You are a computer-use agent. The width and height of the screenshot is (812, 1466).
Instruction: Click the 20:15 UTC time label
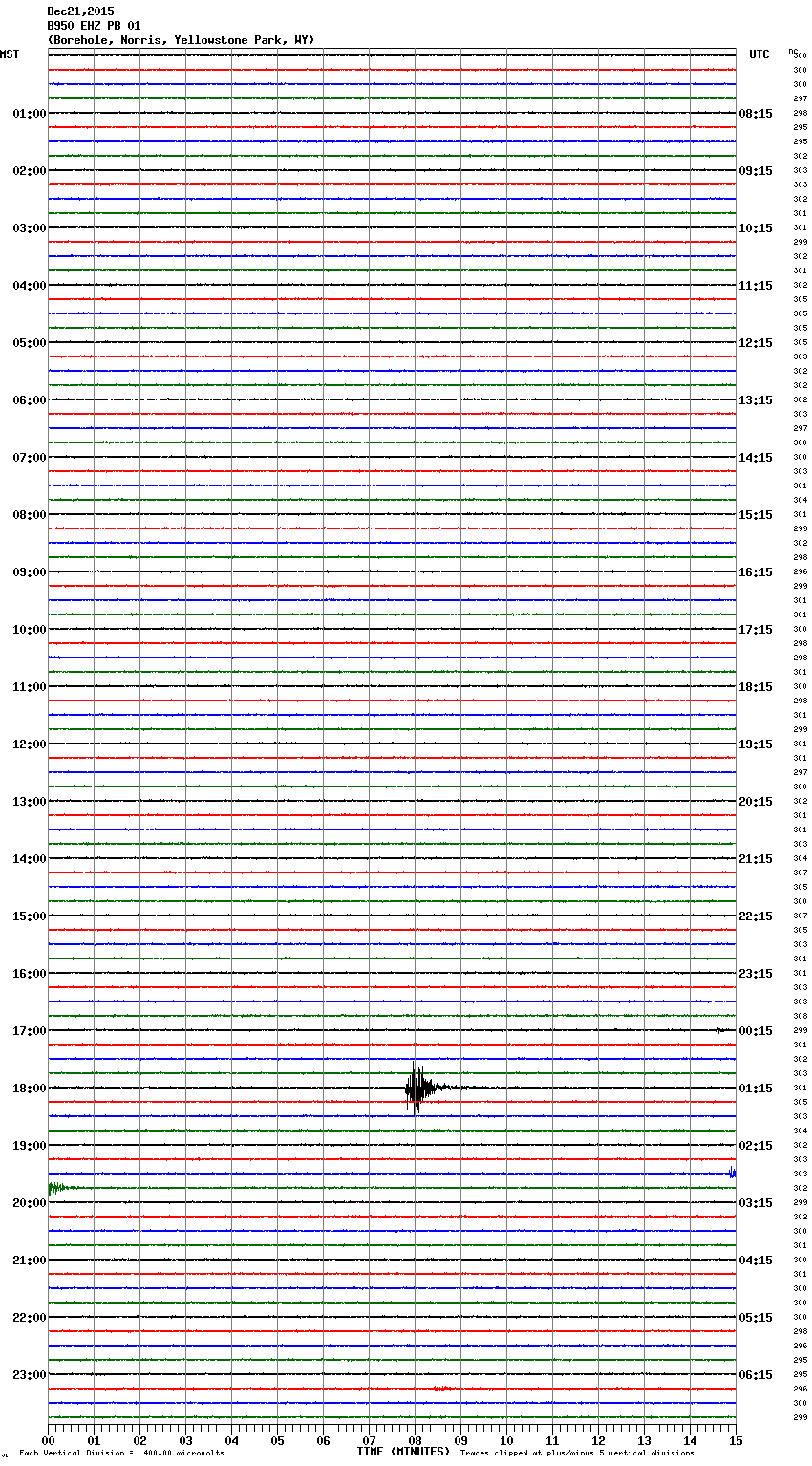[x=756, y=802]
